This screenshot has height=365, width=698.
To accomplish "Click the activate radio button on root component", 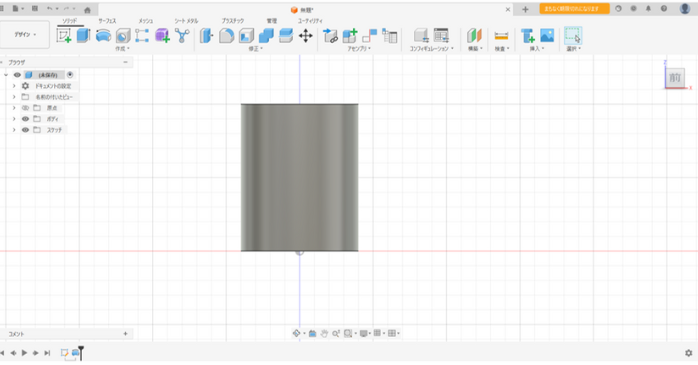I will pyautogui.click(x=70, y=75).
